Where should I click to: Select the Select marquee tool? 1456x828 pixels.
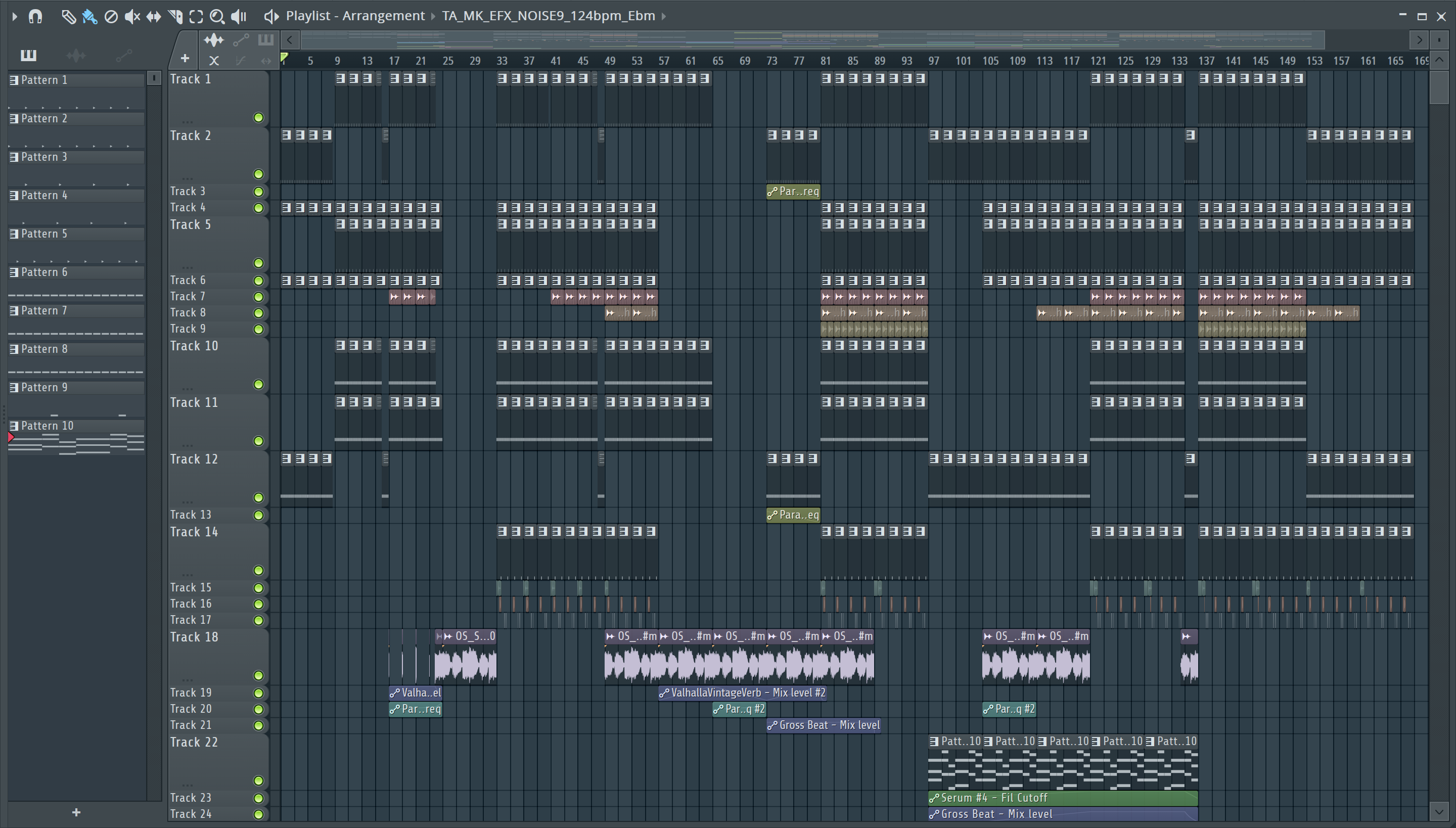pos(196,17)
